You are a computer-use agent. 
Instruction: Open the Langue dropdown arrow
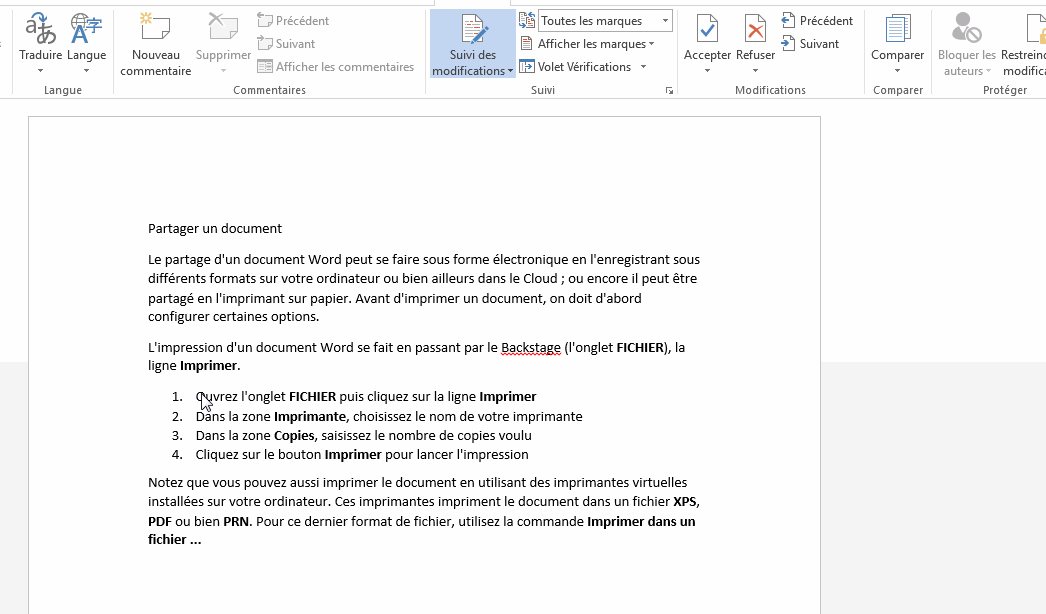coord(86,71)
